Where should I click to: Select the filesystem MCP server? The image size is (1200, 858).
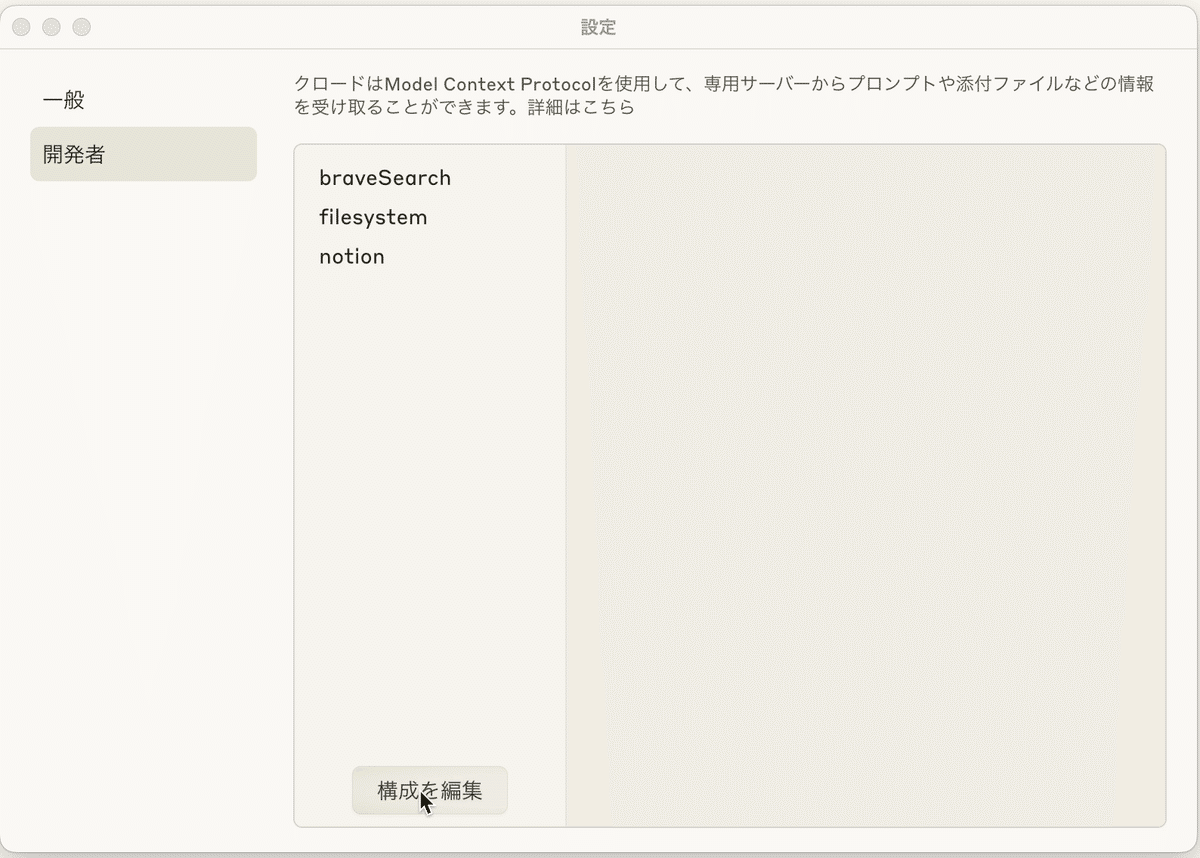click(373, 217)
